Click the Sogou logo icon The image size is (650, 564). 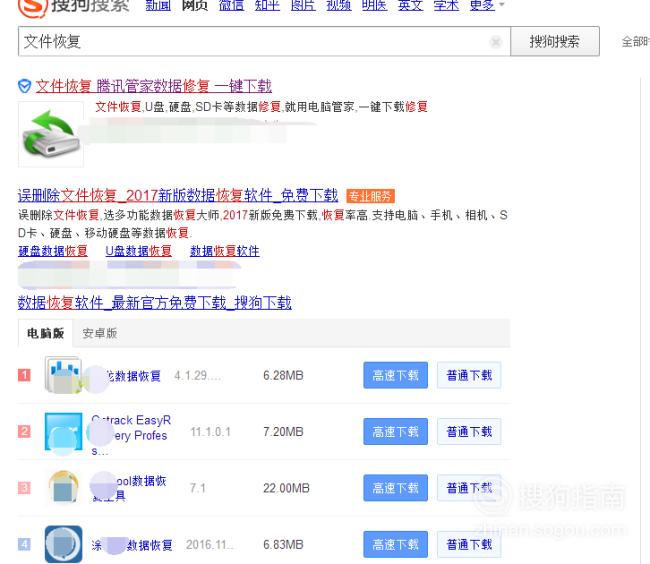coord(32,6)
